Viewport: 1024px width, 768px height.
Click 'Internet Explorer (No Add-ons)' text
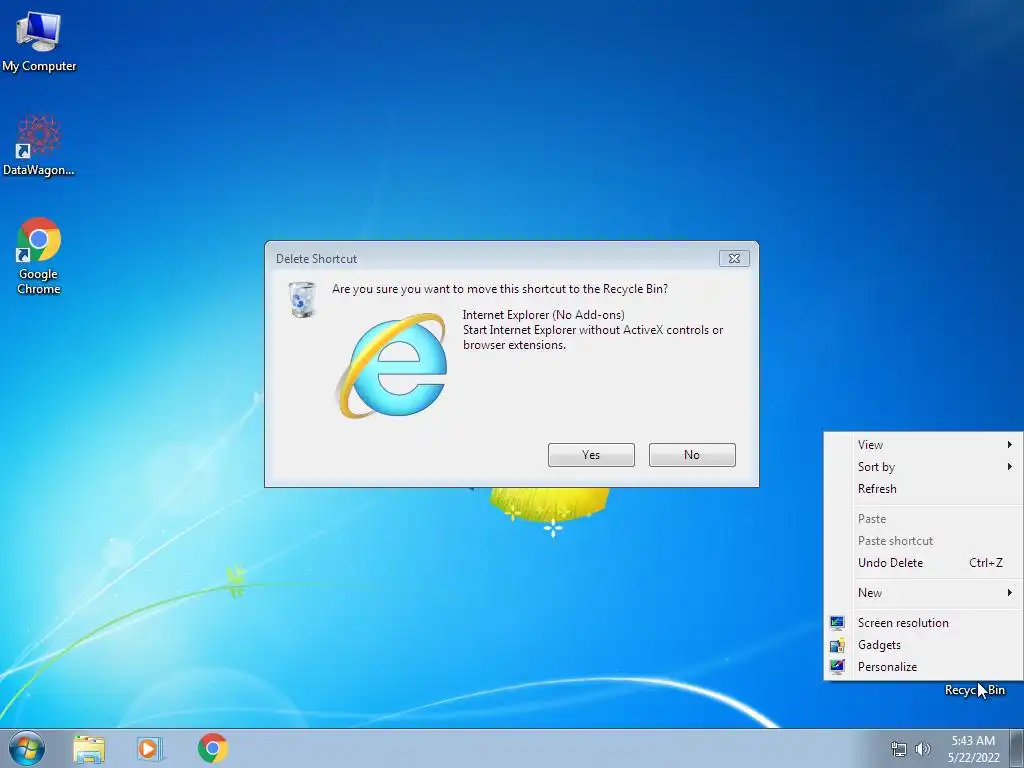click(x=543, y=315)
